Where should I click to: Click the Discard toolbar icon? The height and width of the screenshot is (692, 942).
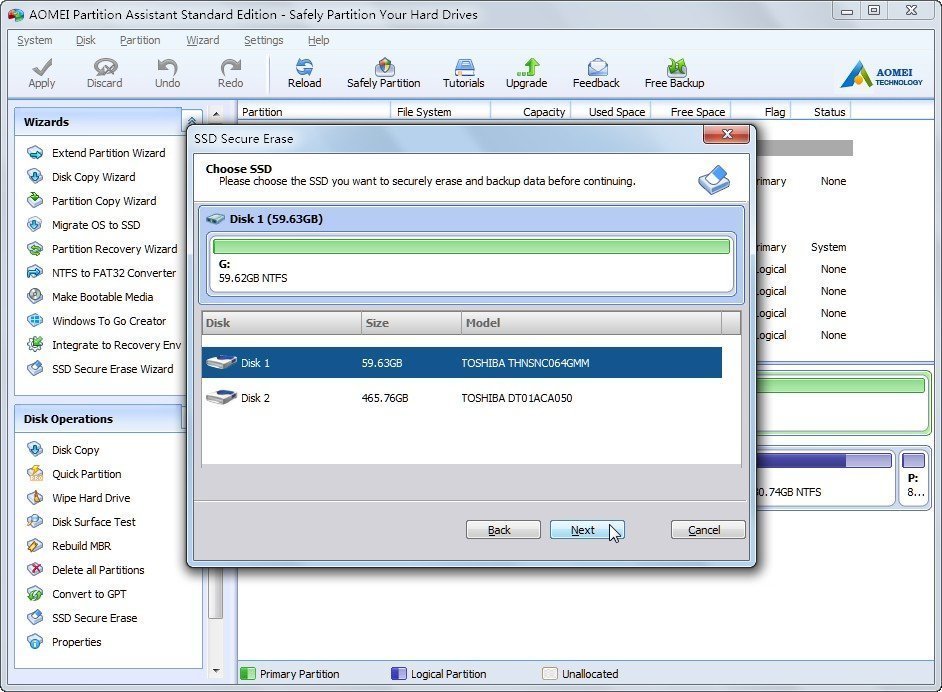click(x=105, y=67)
